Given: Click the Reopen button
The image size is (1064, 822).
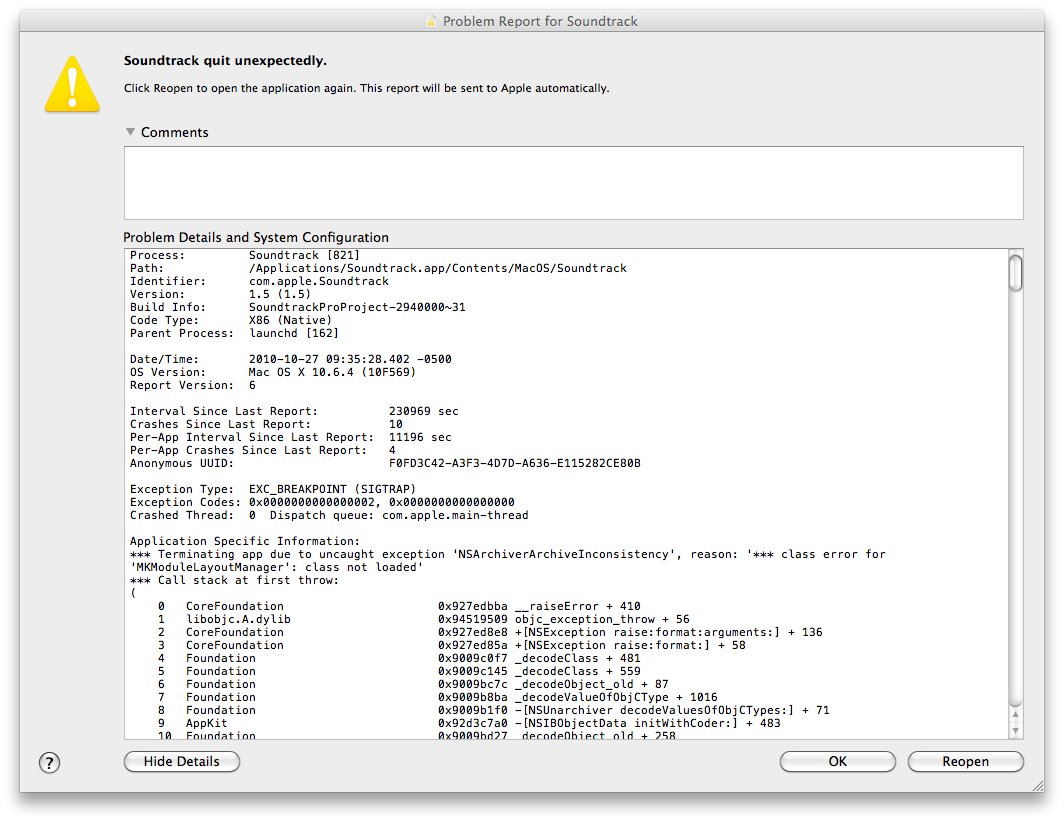Looking at the screenshot, I should coord(965,762).
